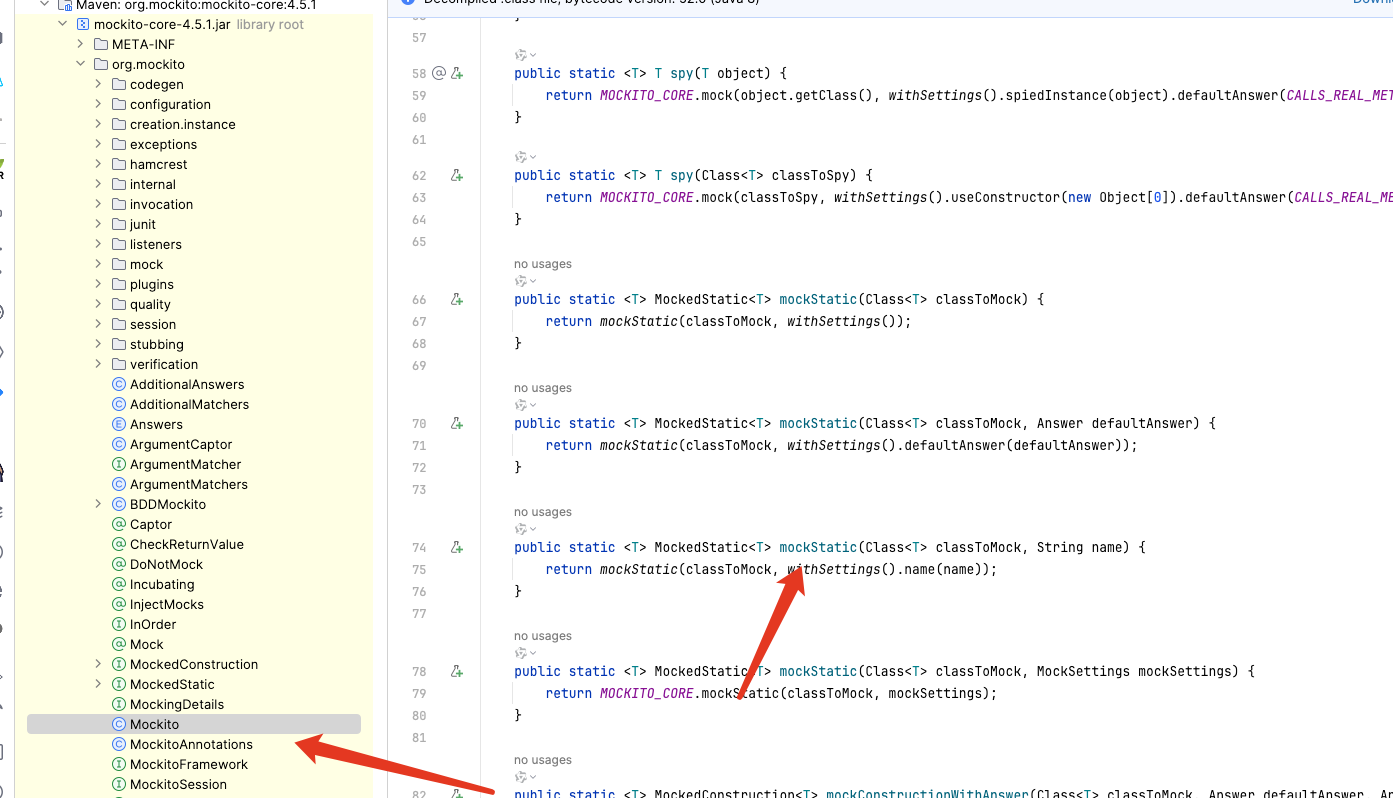Screen dimensions: 1393x798
Task: Click the Captor annotation icon
Action: click(x=119, y=524)
